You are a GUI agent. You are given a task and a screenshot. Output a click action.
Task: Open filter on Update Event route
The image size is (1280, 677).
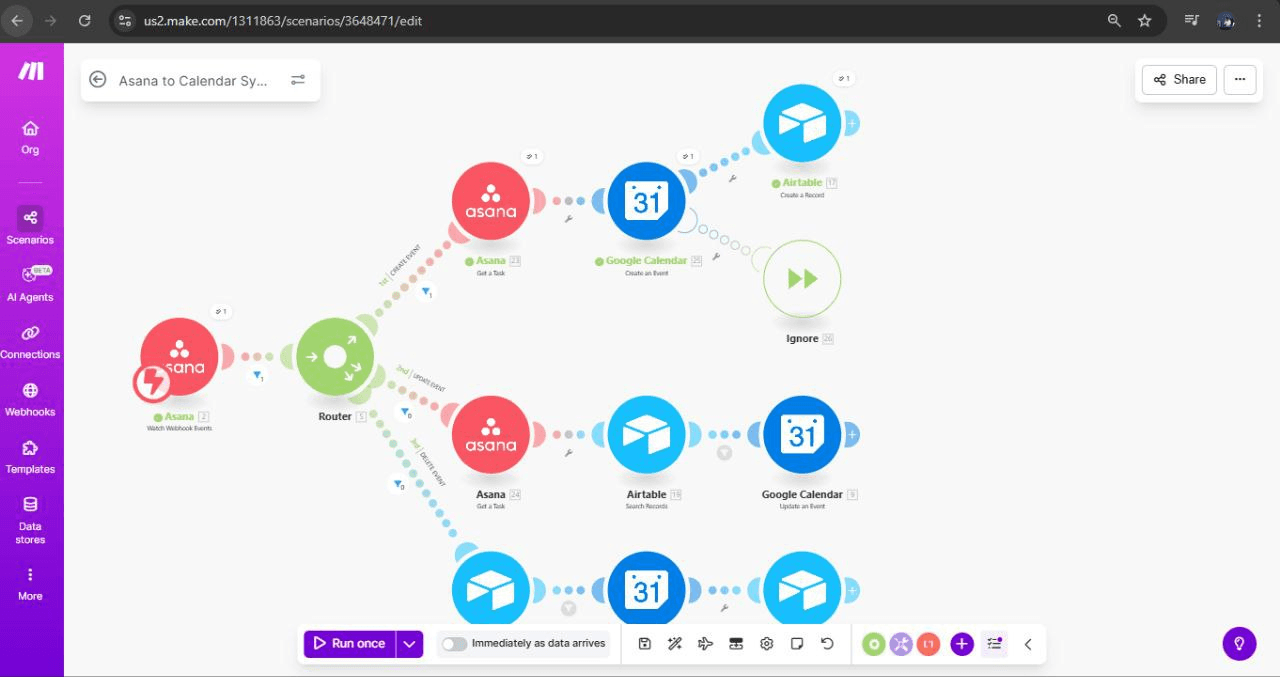point(403,412)
